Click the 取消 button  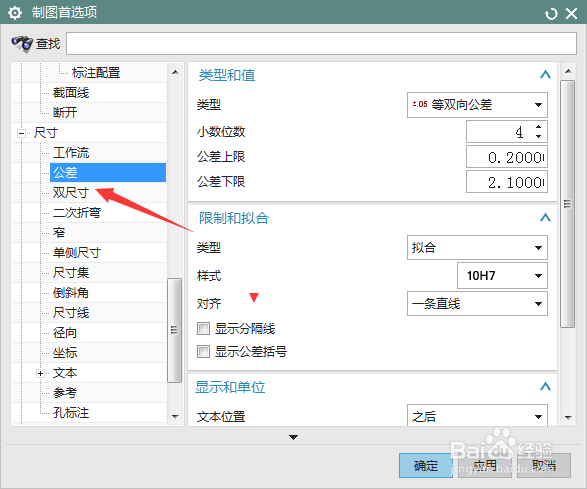coord(544,465)
